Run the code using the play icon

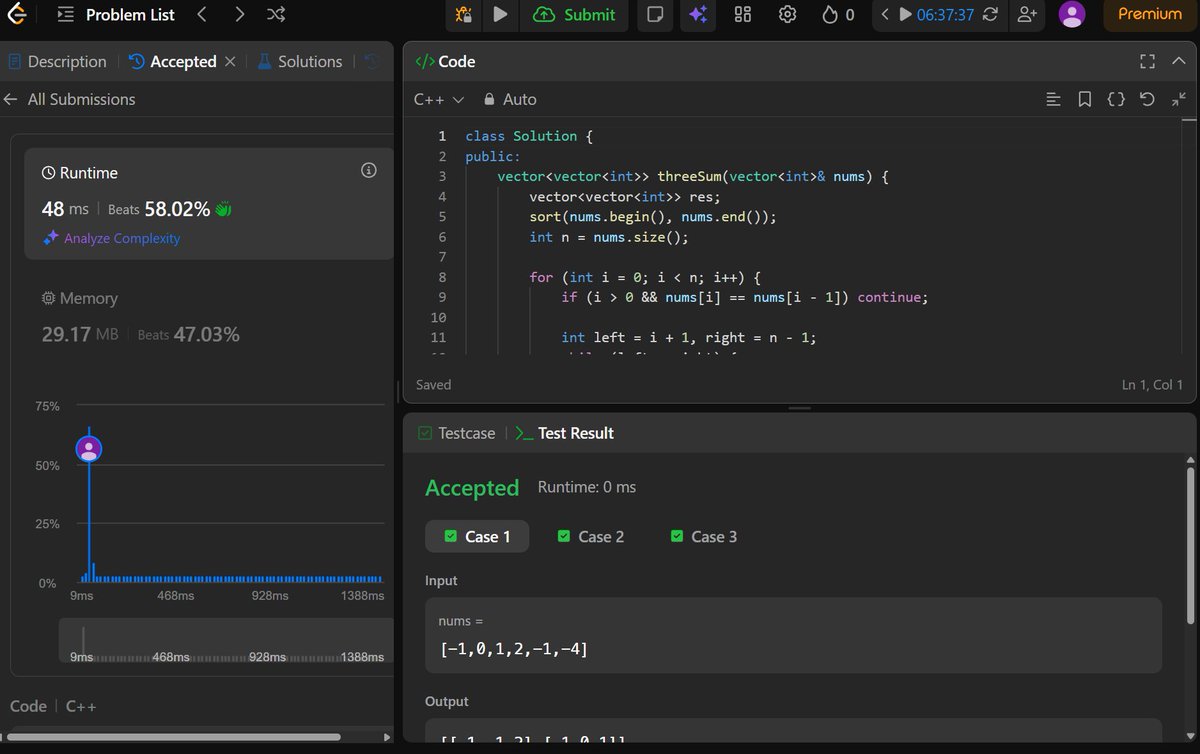pos(500,15)
